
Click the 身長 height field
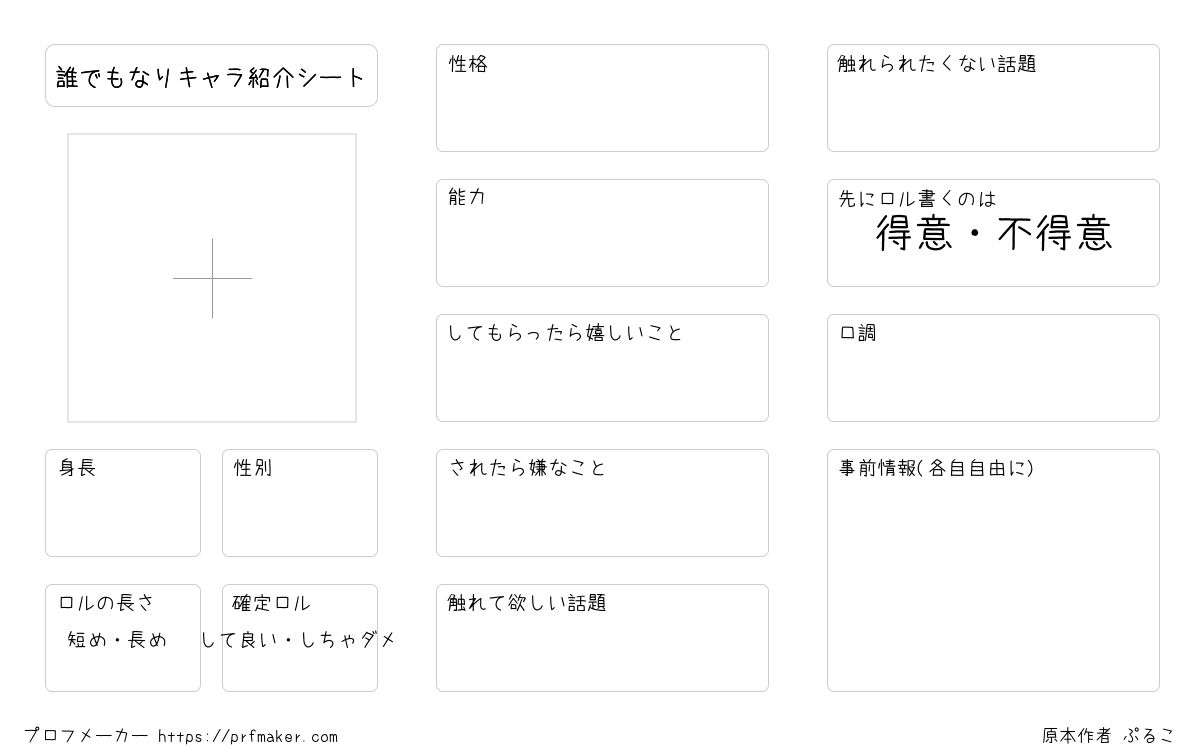click(123, 503)
